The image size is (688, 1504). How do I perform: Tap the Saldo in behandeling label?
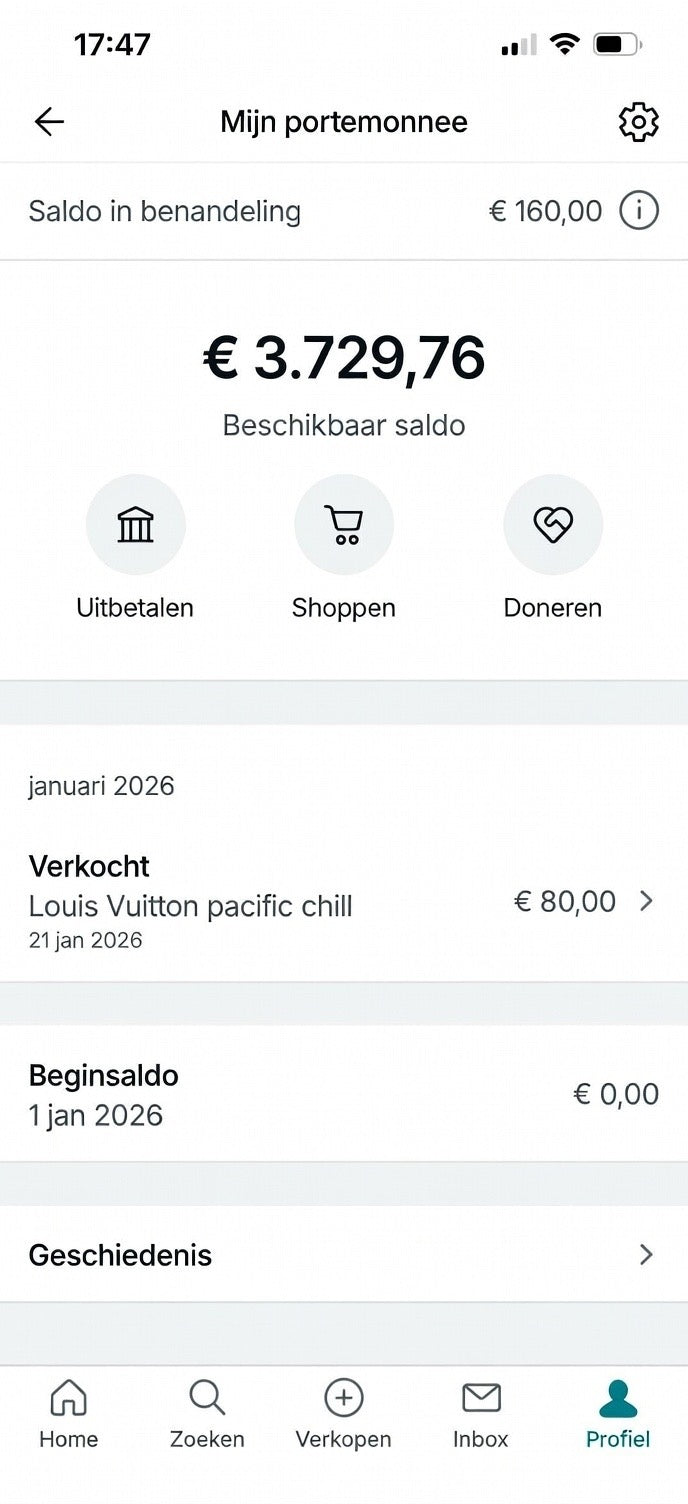tap(164, 211)
